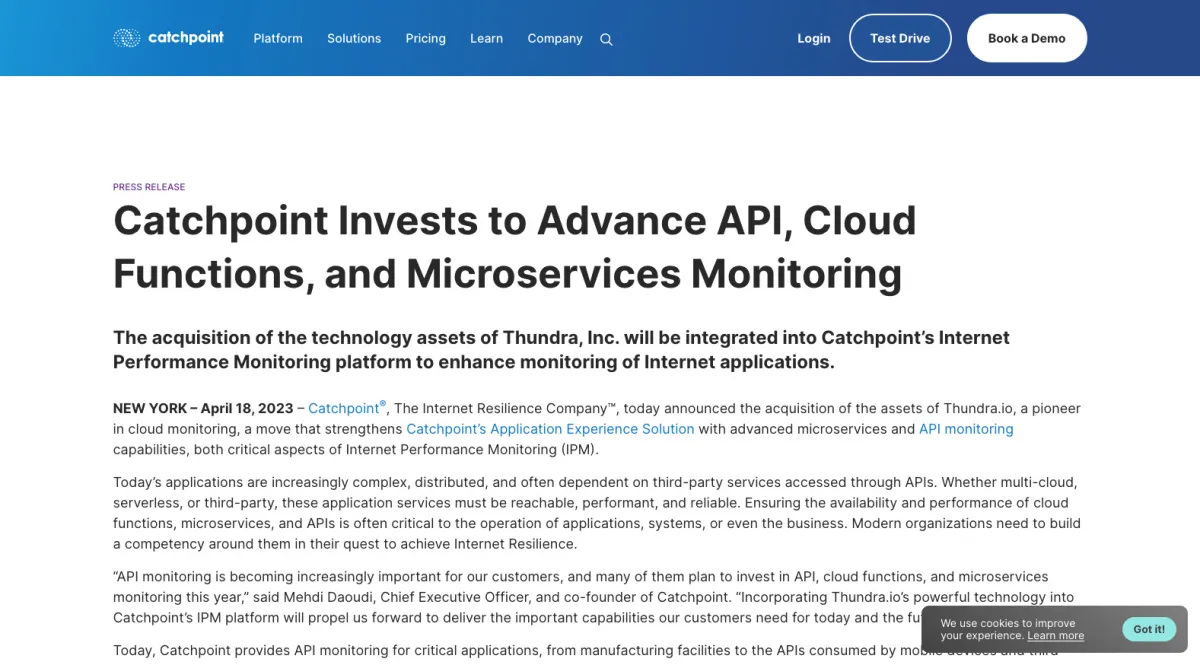The height and width of the screenshot is (665, 1200).
Task: Click the headline 'Catchpoint Invests to Advance API'
Action: click(515, 246)
